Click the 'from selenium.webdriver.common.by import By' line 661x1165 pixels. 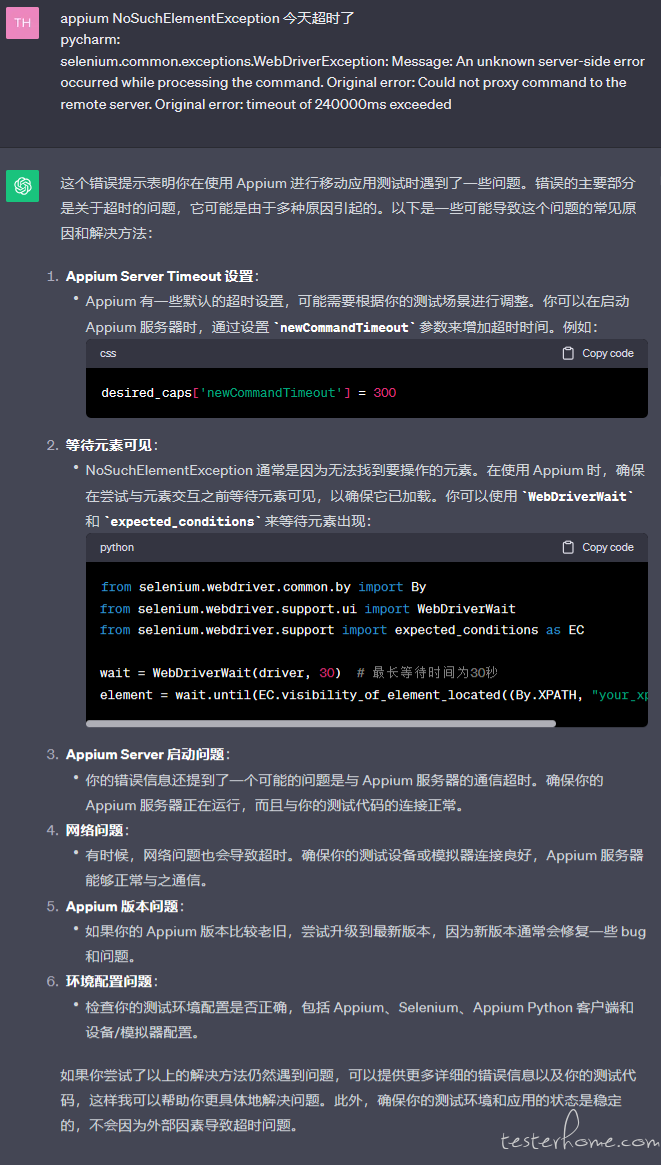(x=264, y=587)
